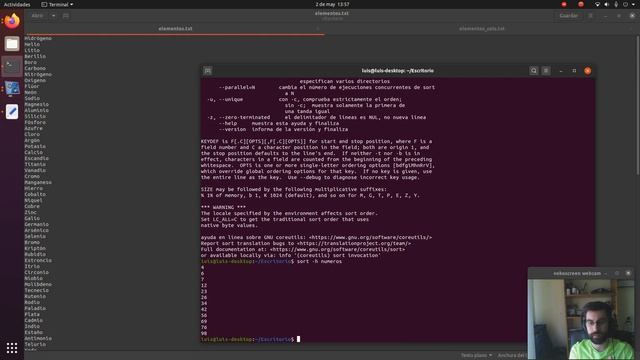Click the Nitrógeno line in gedit
The image size is (640, 360).
pos(38,74)
